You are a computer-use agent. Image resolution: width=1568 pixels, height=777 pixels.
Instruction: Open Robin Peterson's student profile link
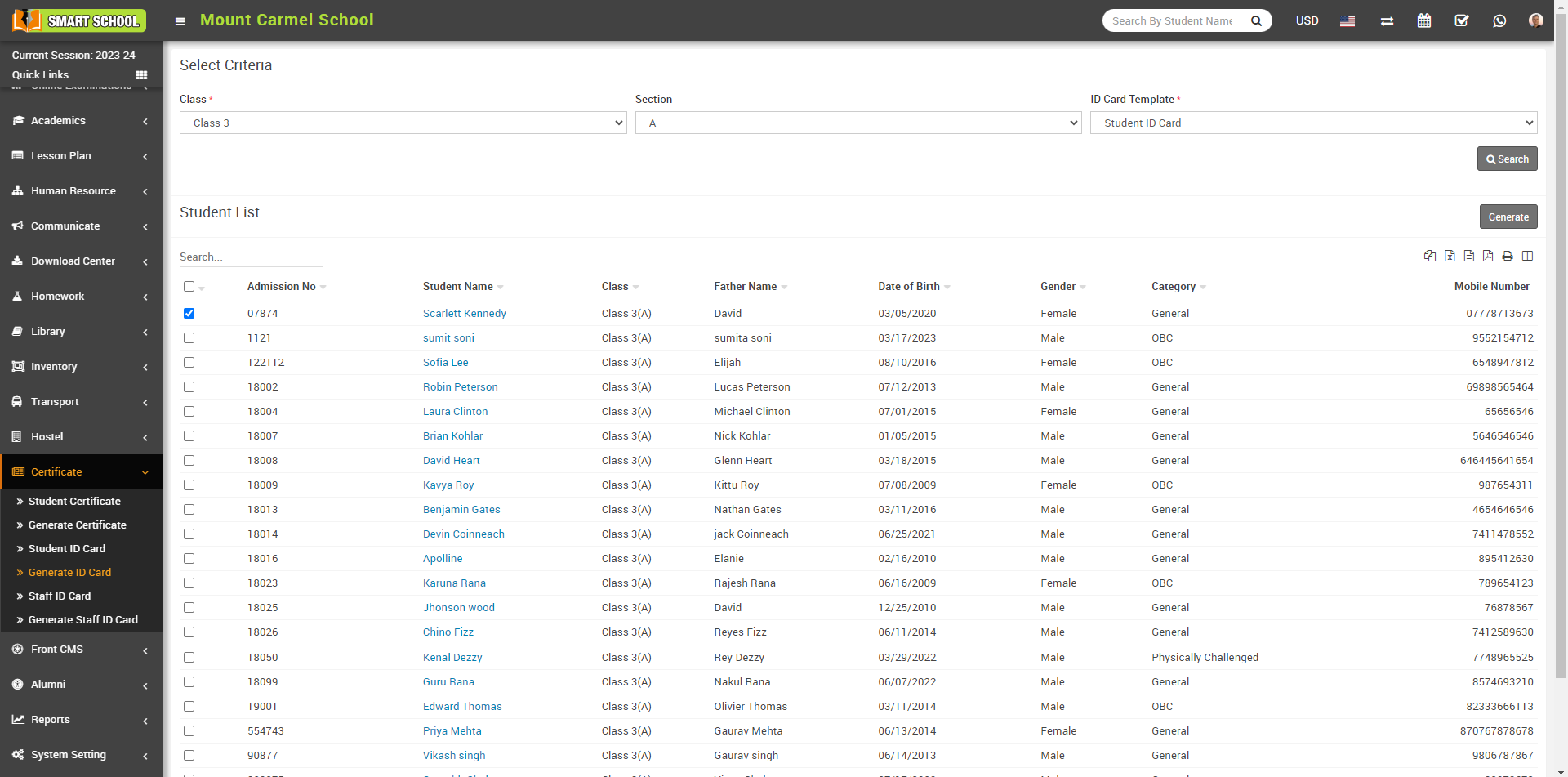pos(460,387)
